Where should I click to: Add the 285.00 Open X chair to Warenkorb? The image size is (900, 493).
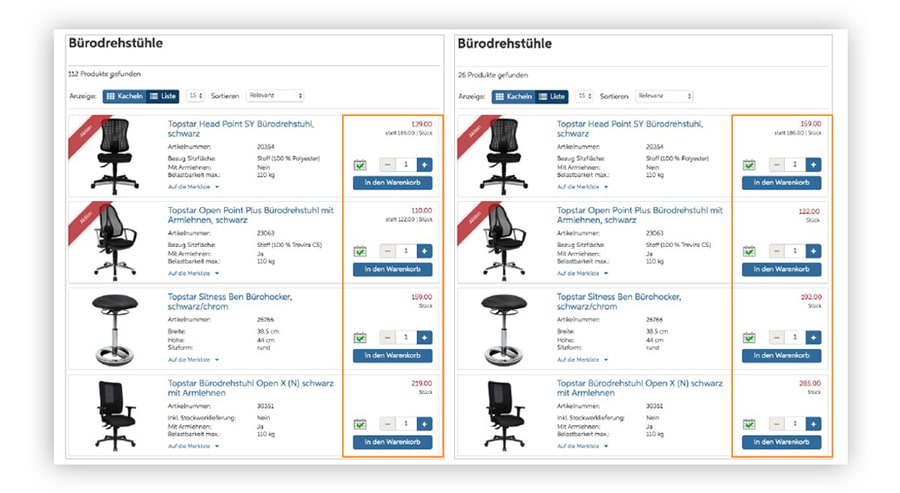[782, 442]
